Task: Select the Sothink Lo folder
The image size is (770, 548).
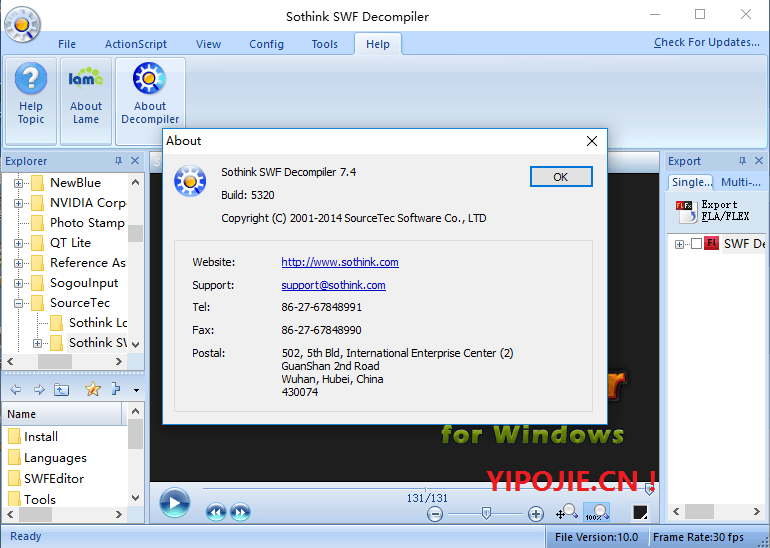Action: (98, 323)
